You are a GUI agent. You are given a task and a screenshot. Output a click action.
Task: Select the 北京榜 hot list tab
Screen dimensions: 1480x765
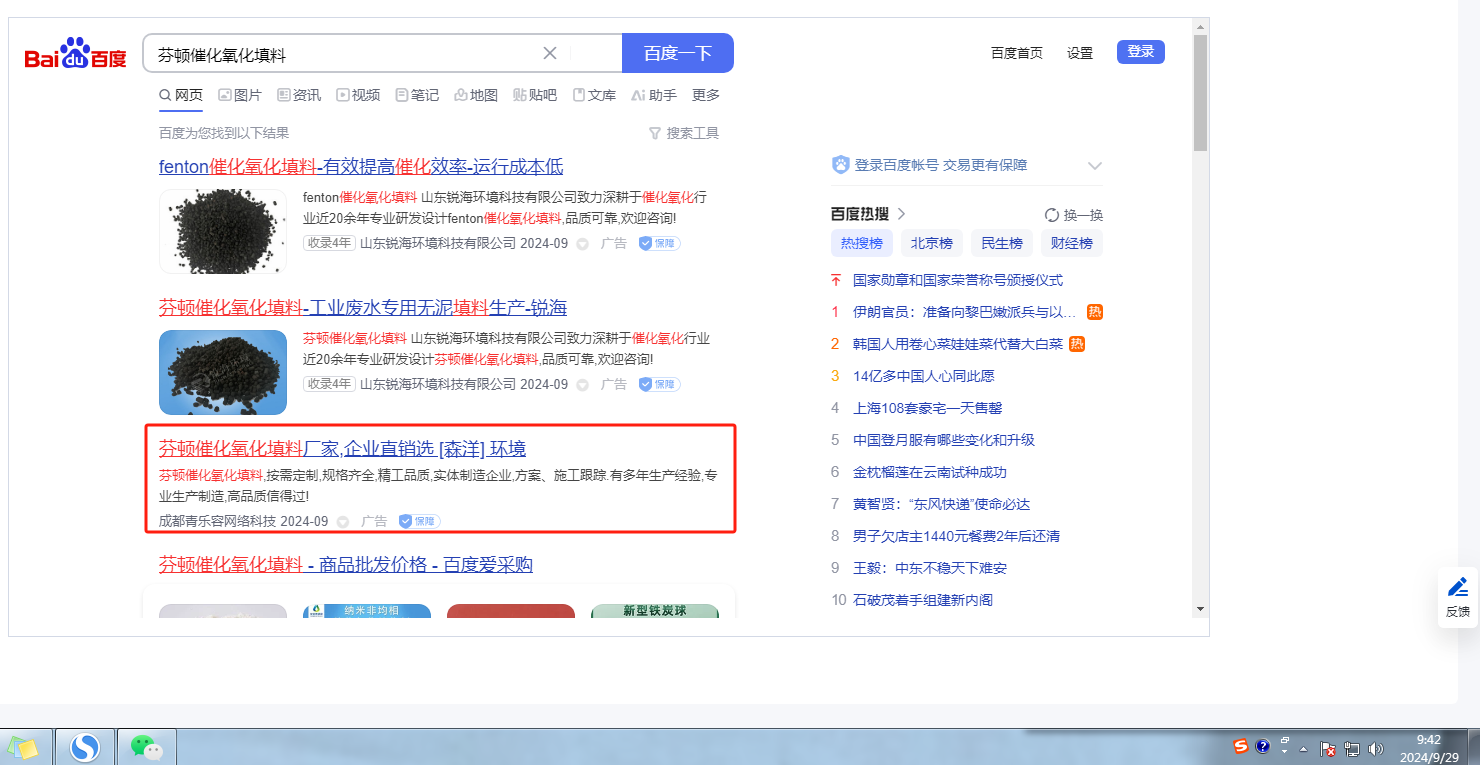932,243
